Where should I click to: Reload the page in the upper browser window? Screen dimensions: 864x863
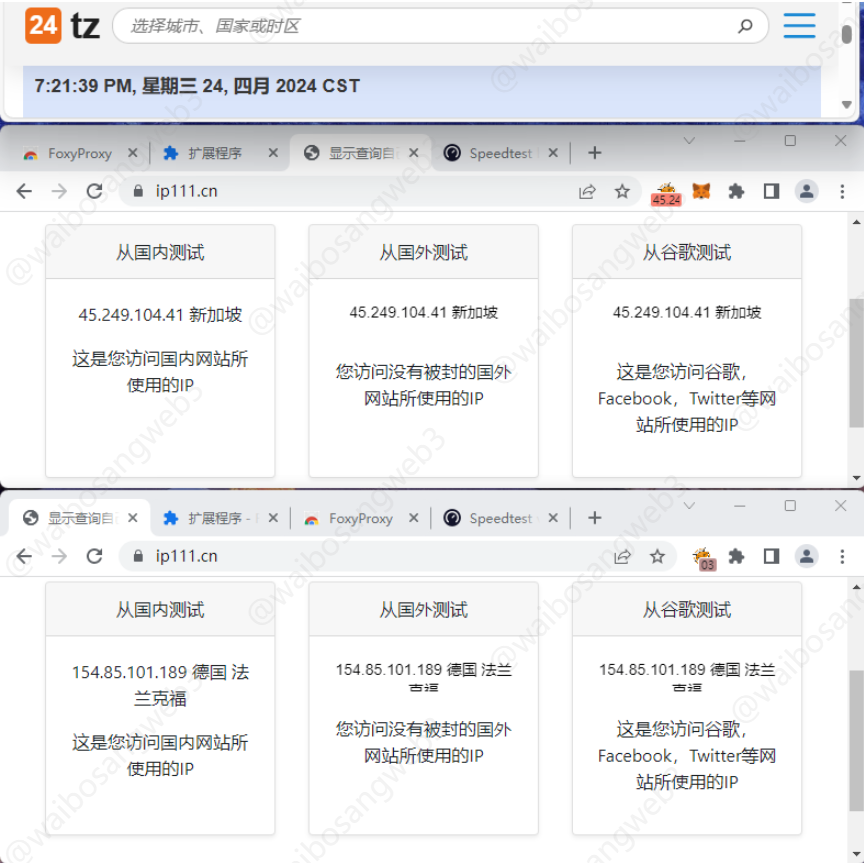click(x=94, y=191)
